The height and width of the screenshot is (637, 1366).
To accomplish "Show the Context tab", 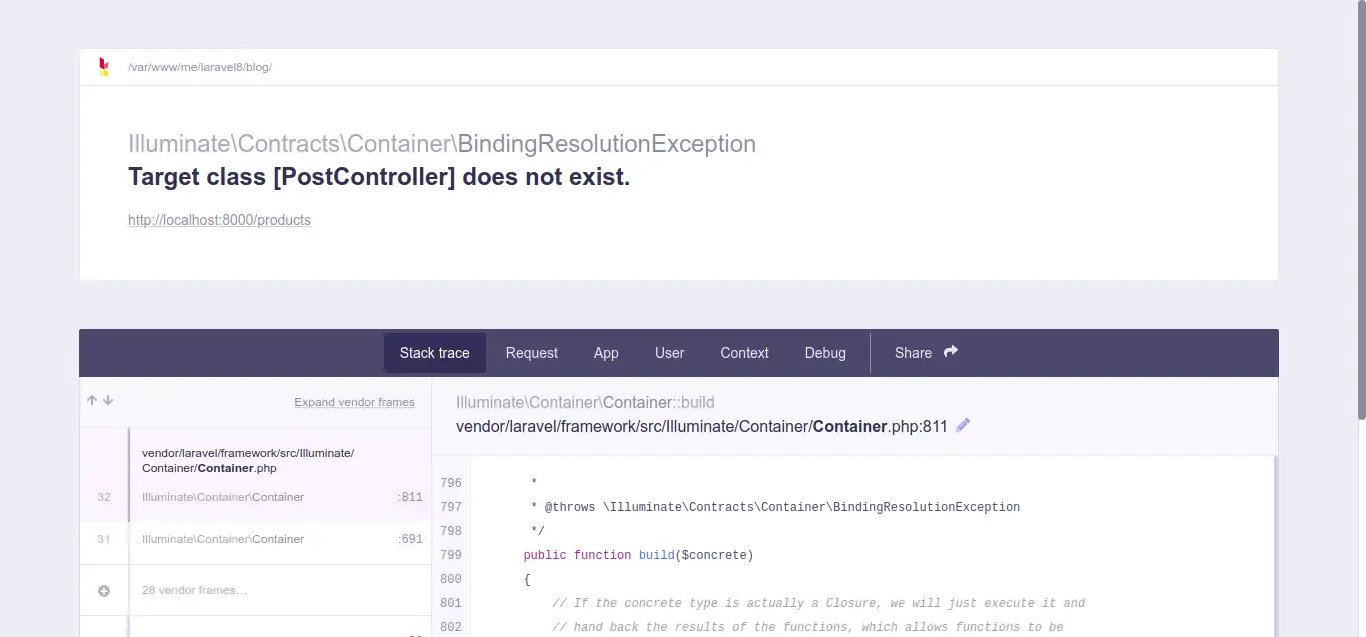I will pyautogui.click(x=744, y=353).
